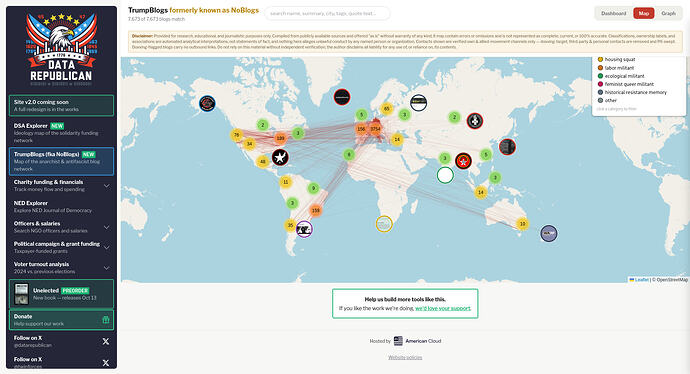Select the avatar marker over northern Russia

click(418, 103)
